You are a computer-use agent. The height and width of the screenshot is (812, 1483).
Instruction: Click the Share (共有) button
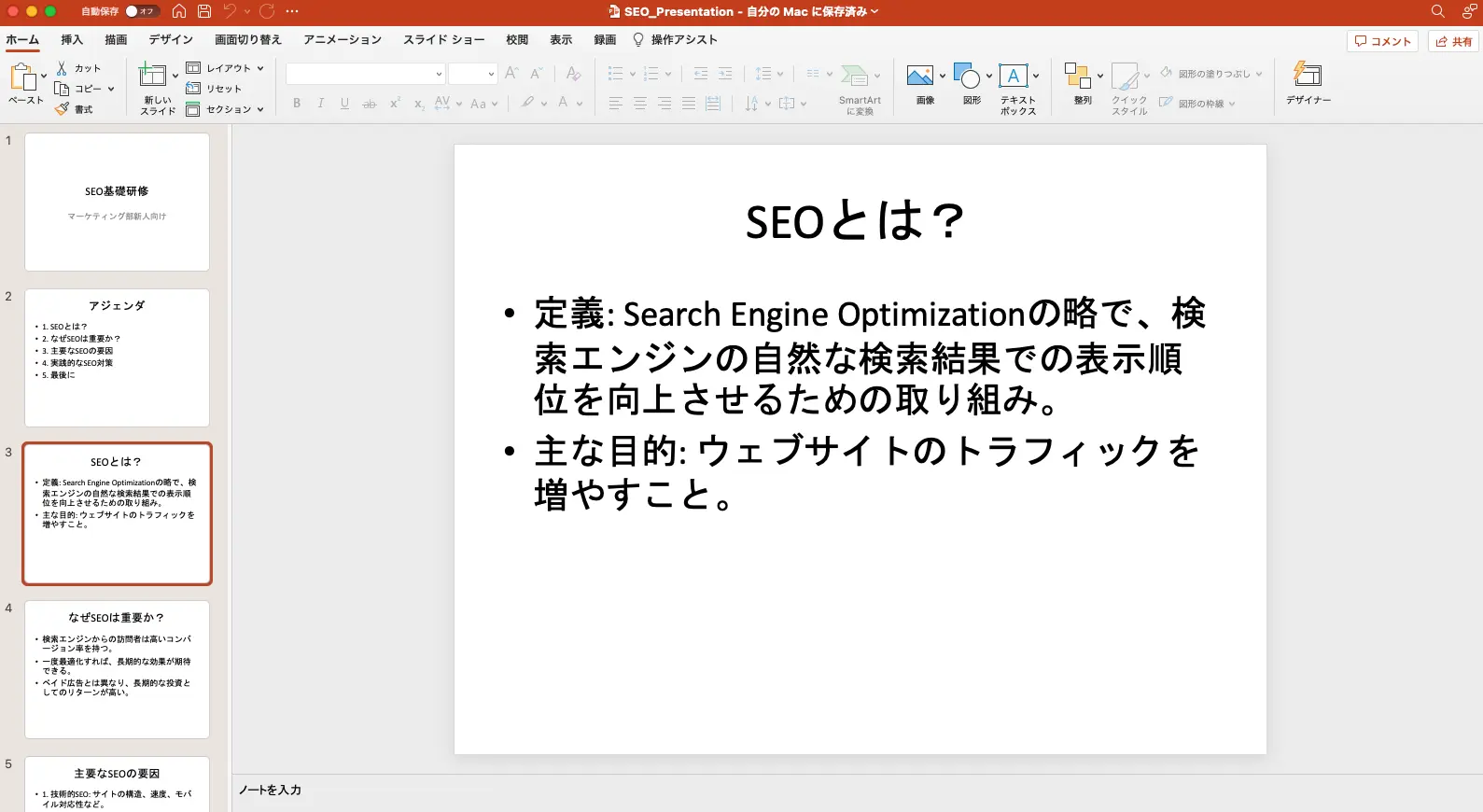coord(1454,41)
